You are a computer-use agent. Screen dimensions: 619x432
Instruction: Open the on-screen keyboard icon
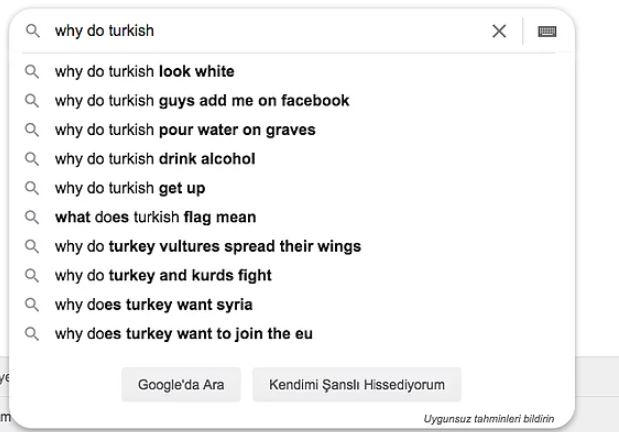click(x=547, y=31)
